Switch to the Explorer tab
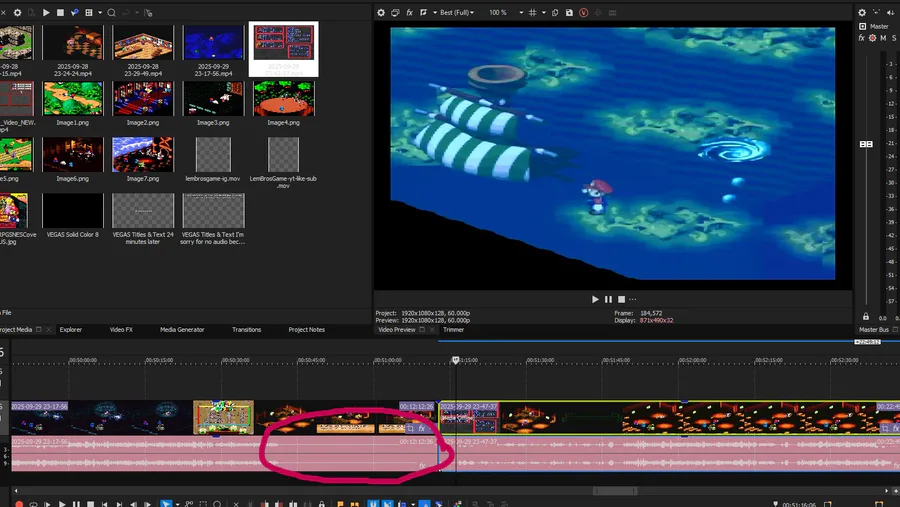Viewport: 900px width, 507px height. (71, 330)
